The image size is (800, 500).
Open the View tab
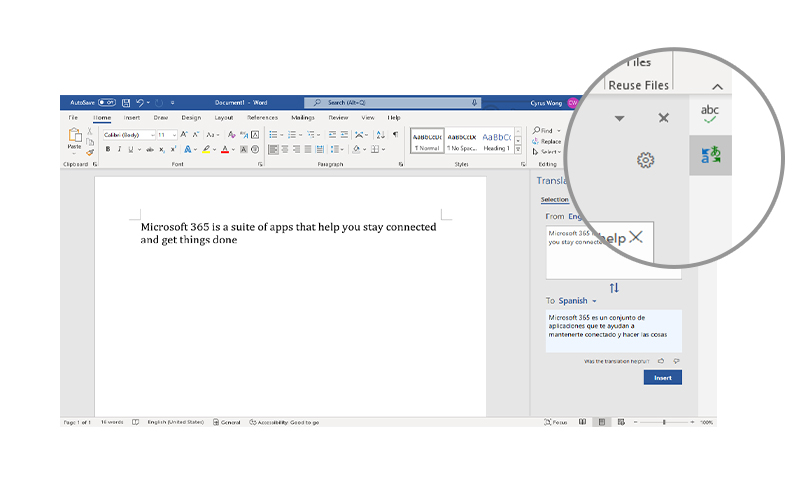click(x=368, y=118)
